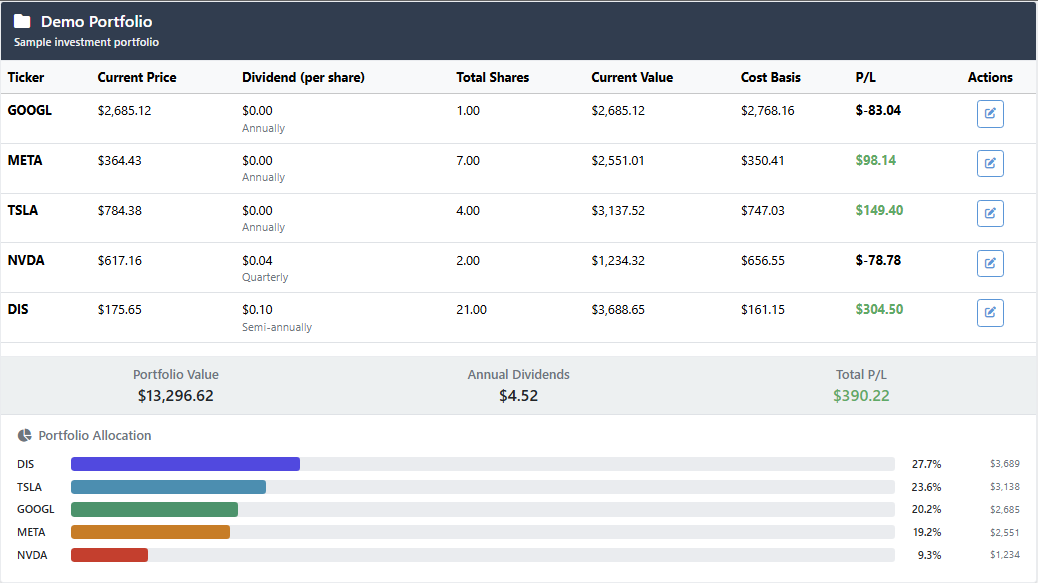Select the green Total P/L value $390.22
This screenshot has height=588, width=1040.
pyautogui.click(x=861, y=395)
